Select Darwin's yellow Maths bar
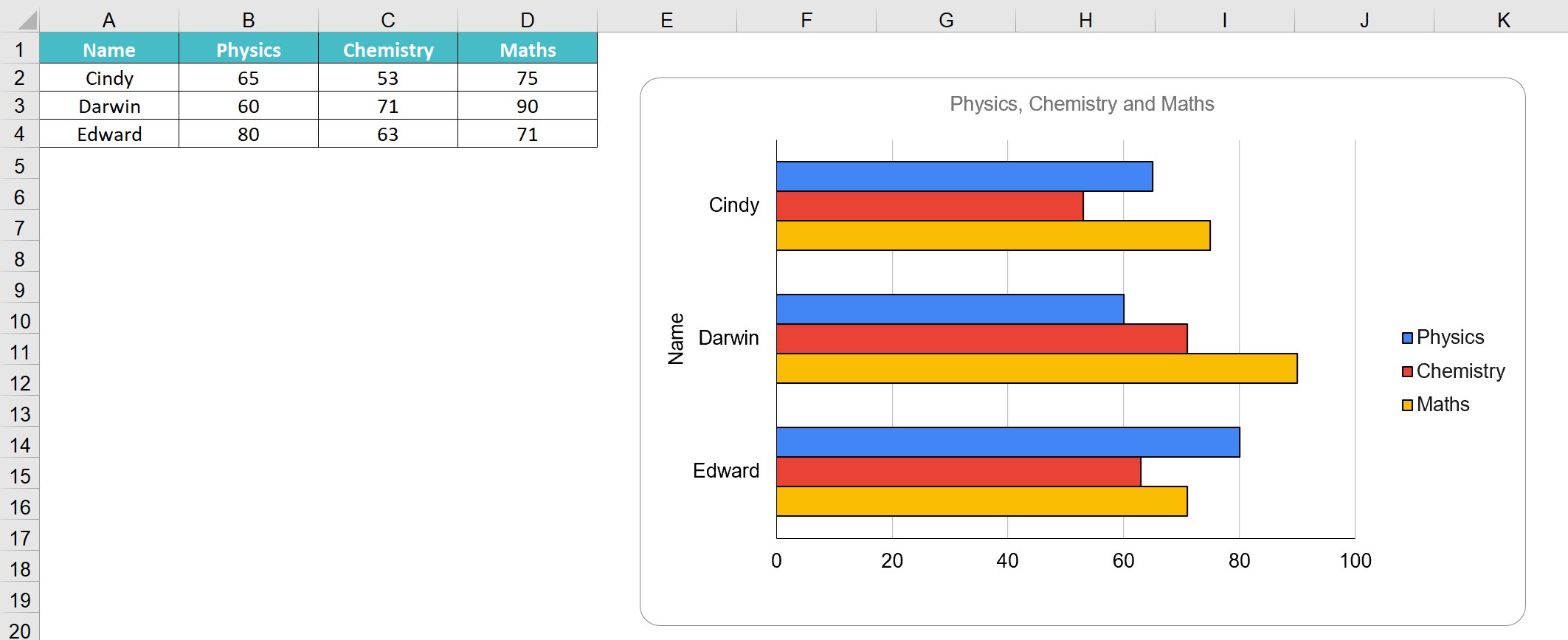 point(1037,368)
